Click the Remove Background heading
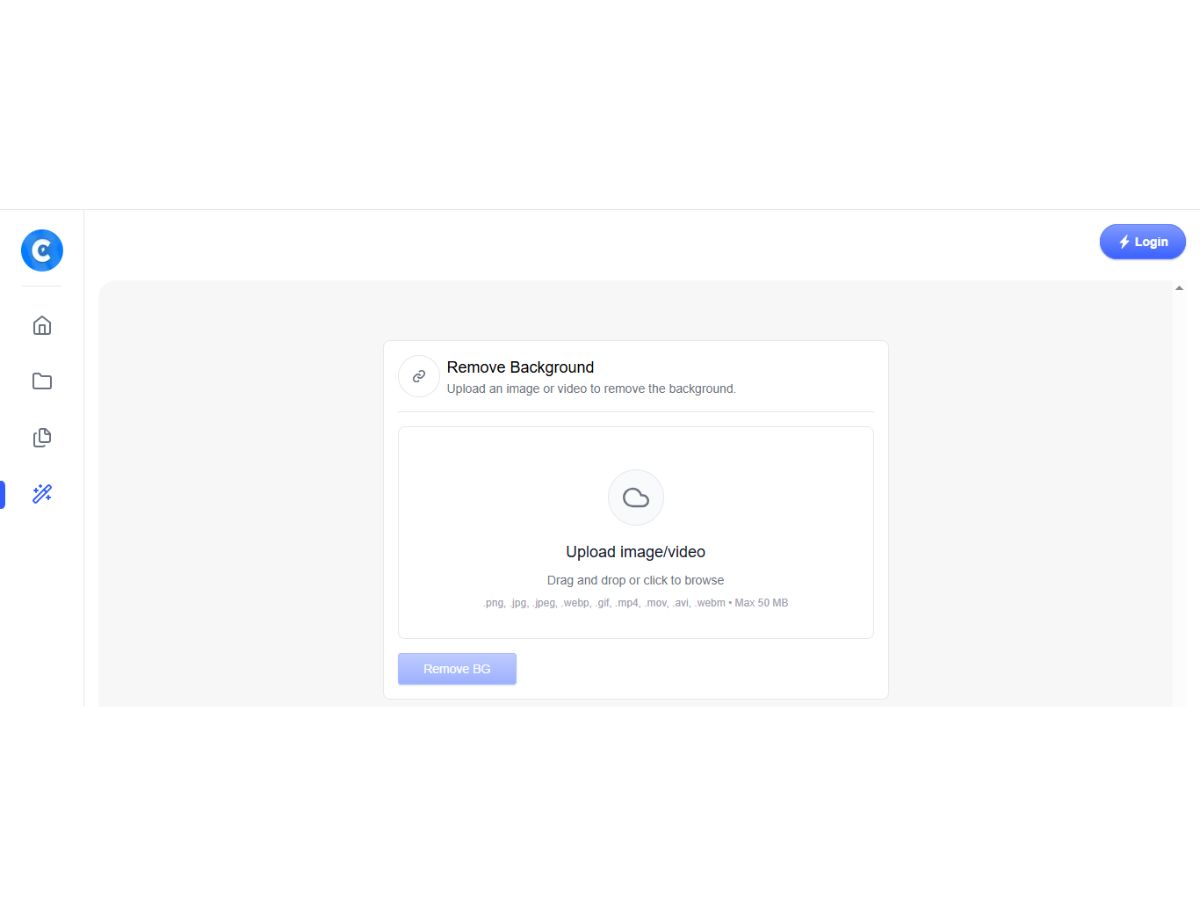The width and height of the screenshot is (1200, 900). pyautogui.click(x=520, y=367)
